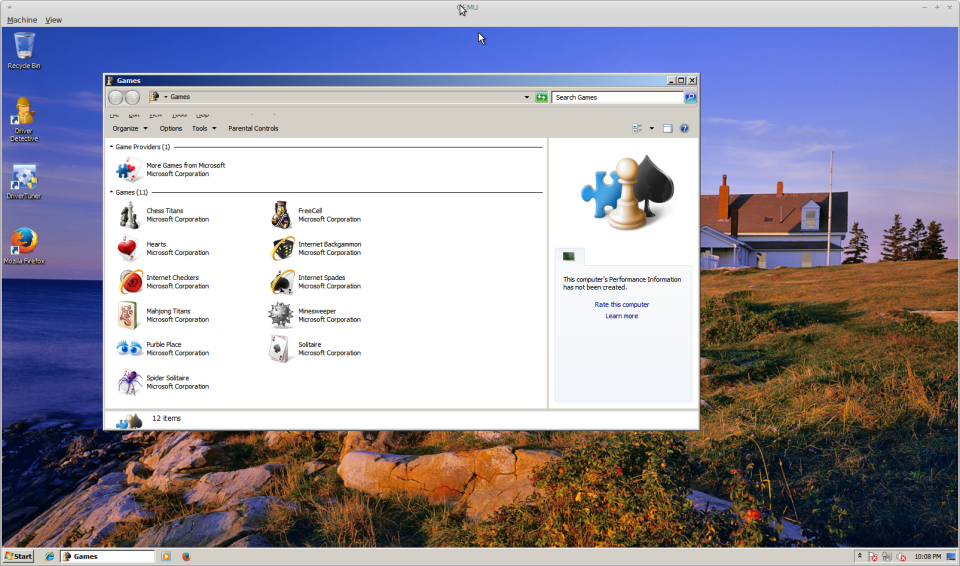The width and height of the screenshot is (960, 566).
Task: Select the Minesweeper mine icon
Action: [281, 315]
